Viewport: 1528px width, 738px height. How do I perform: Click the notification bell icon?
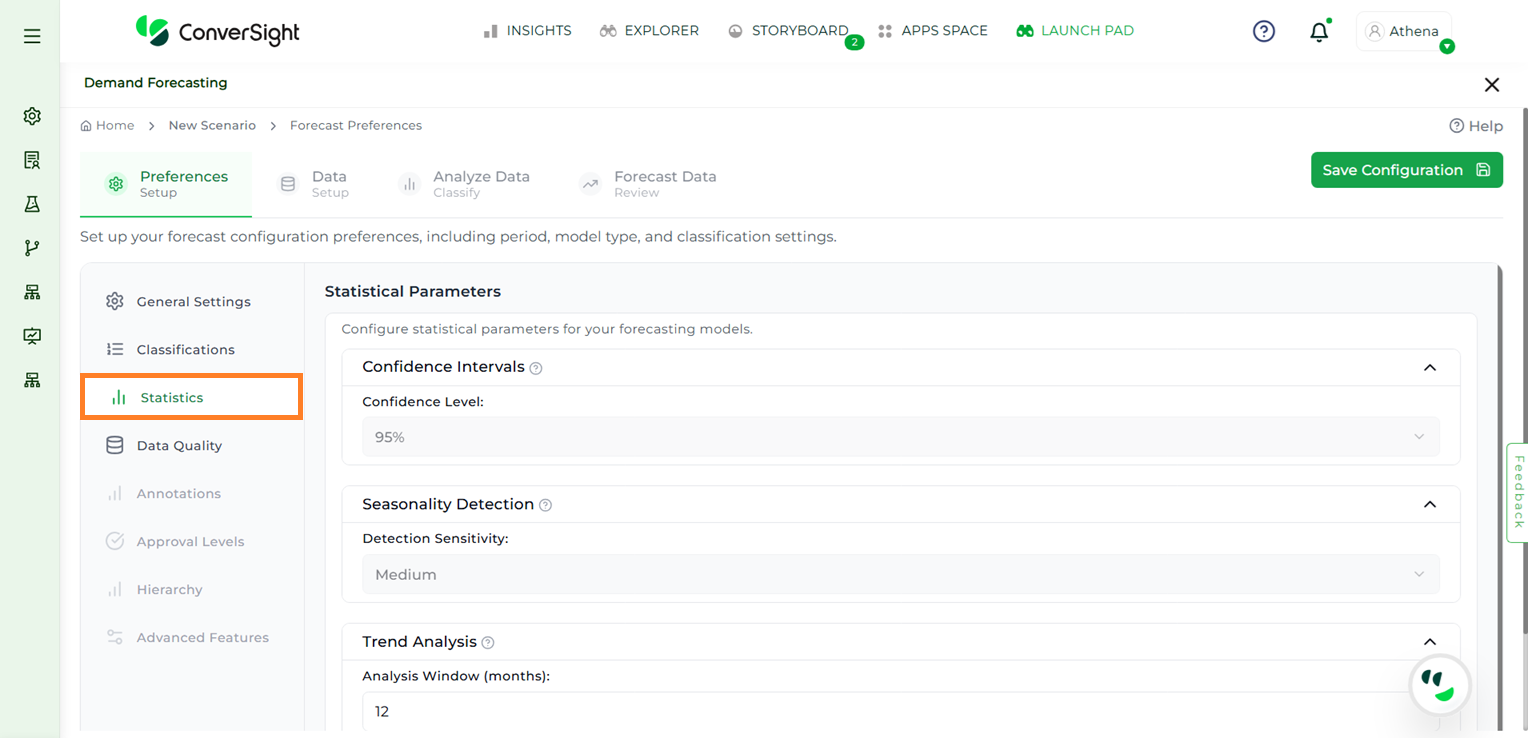[1319, 32]
